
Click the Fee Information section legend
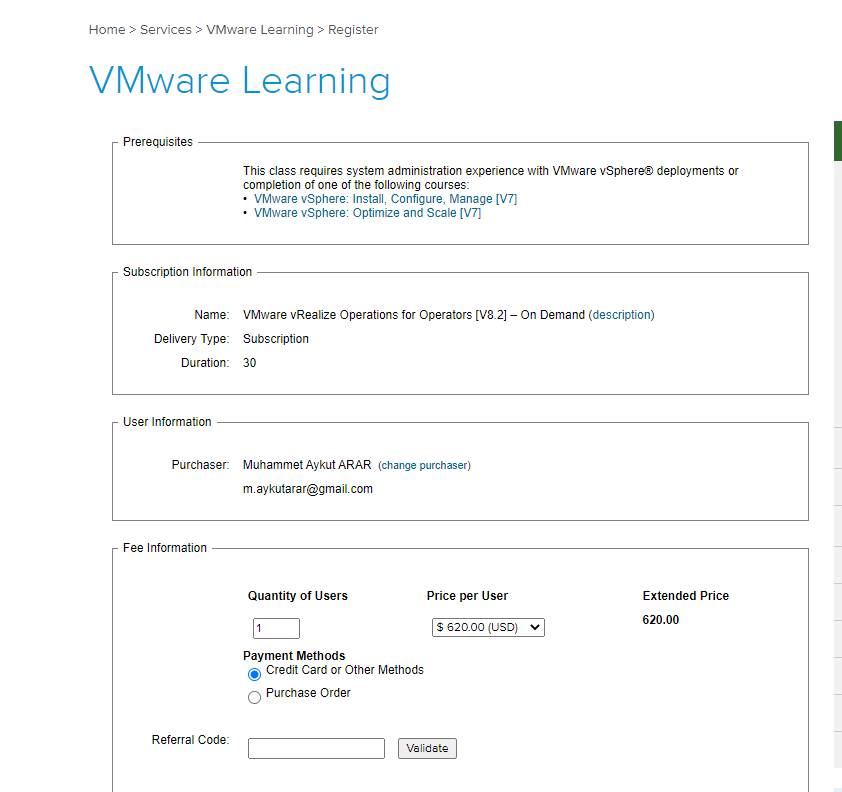pyautogui.click(x=164, y=548)
